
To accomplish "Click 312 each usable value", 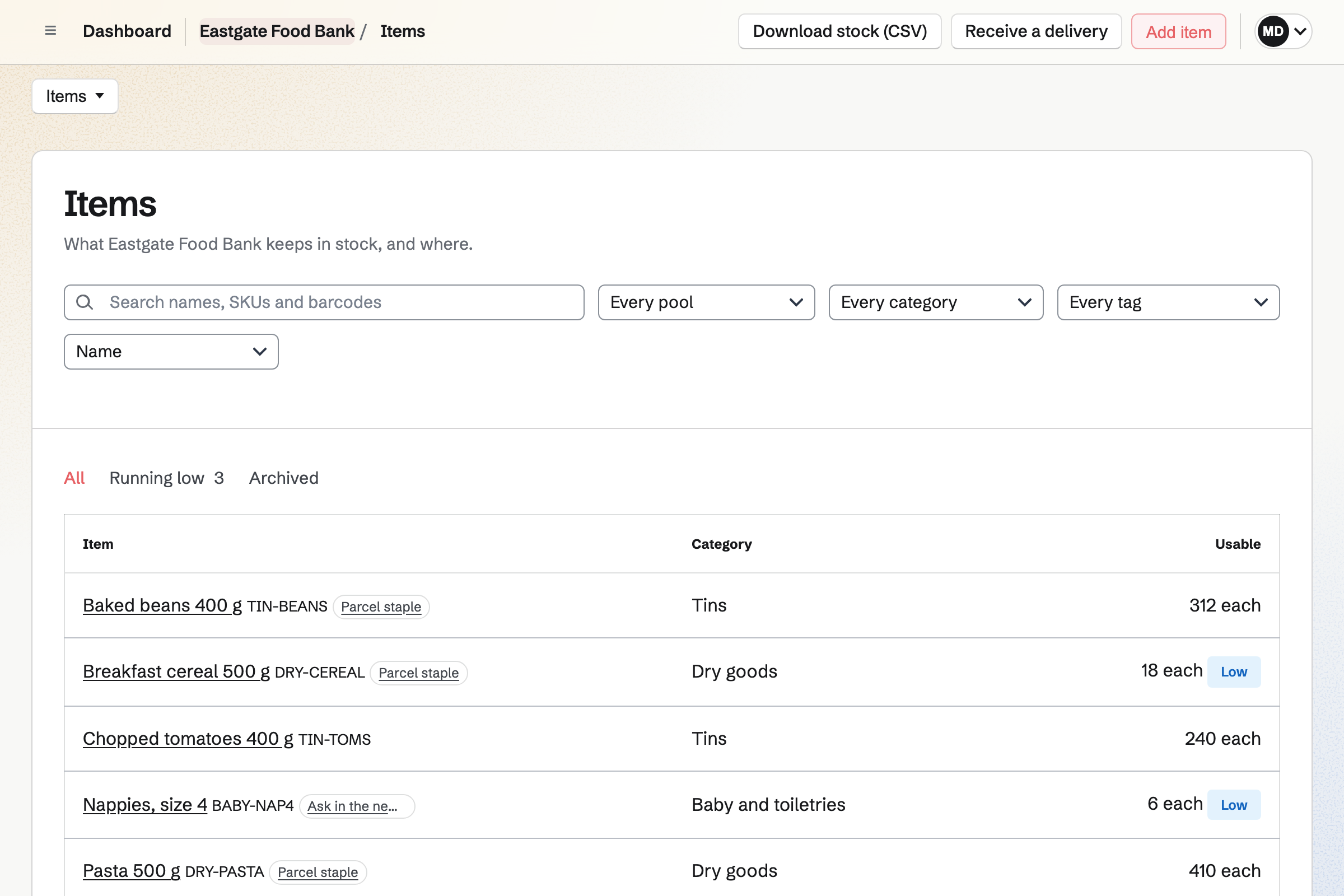I will [x=1225, y=605].
